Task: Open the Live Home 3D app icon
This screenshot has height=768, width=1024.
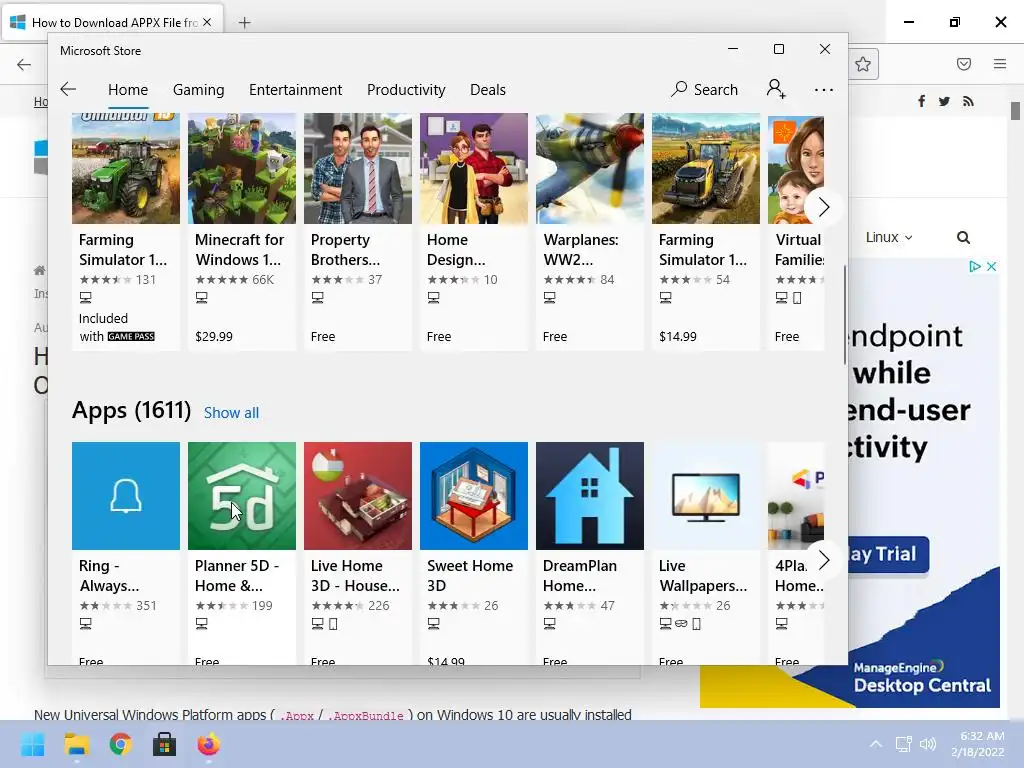Action: [358, 496]
